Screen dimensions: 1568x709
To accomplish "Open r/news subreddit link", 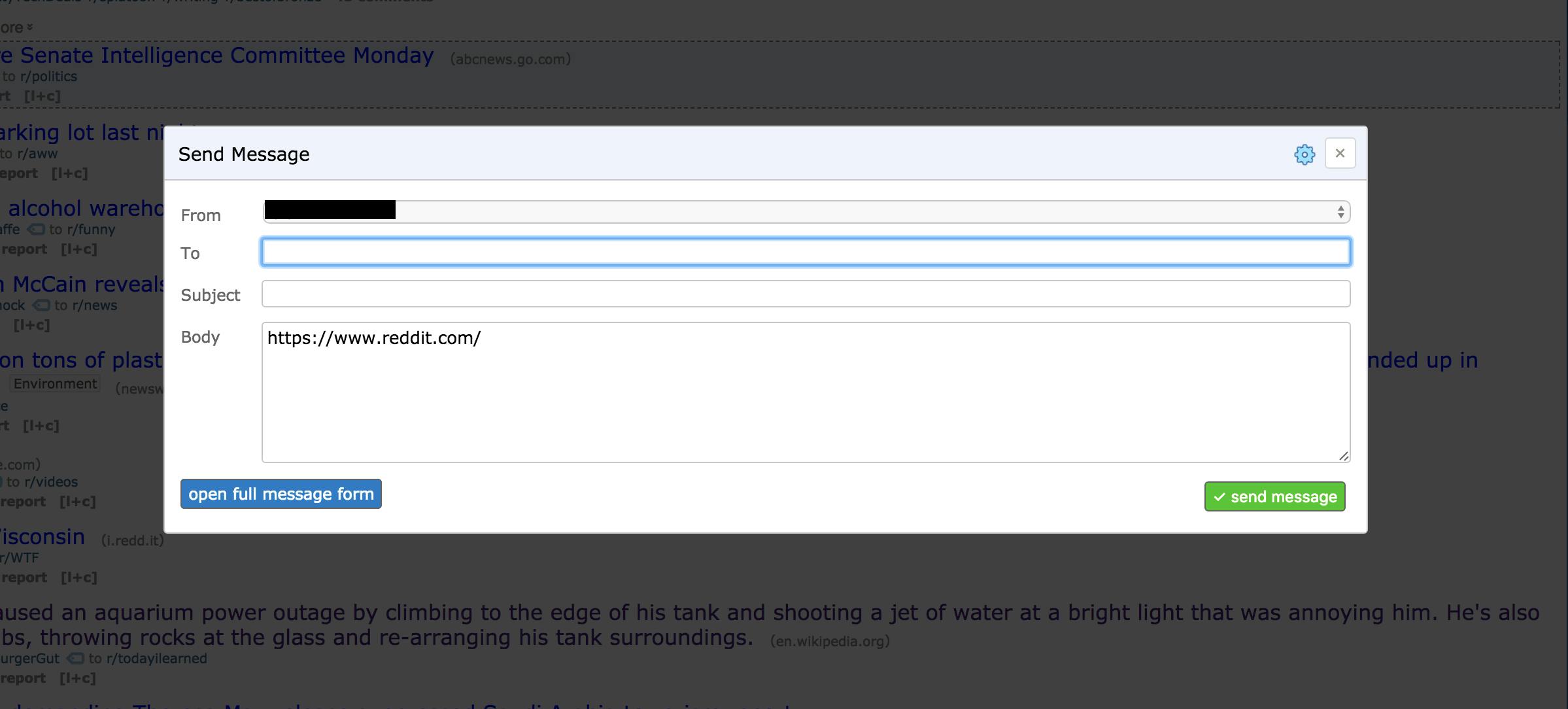I will 95,305.
